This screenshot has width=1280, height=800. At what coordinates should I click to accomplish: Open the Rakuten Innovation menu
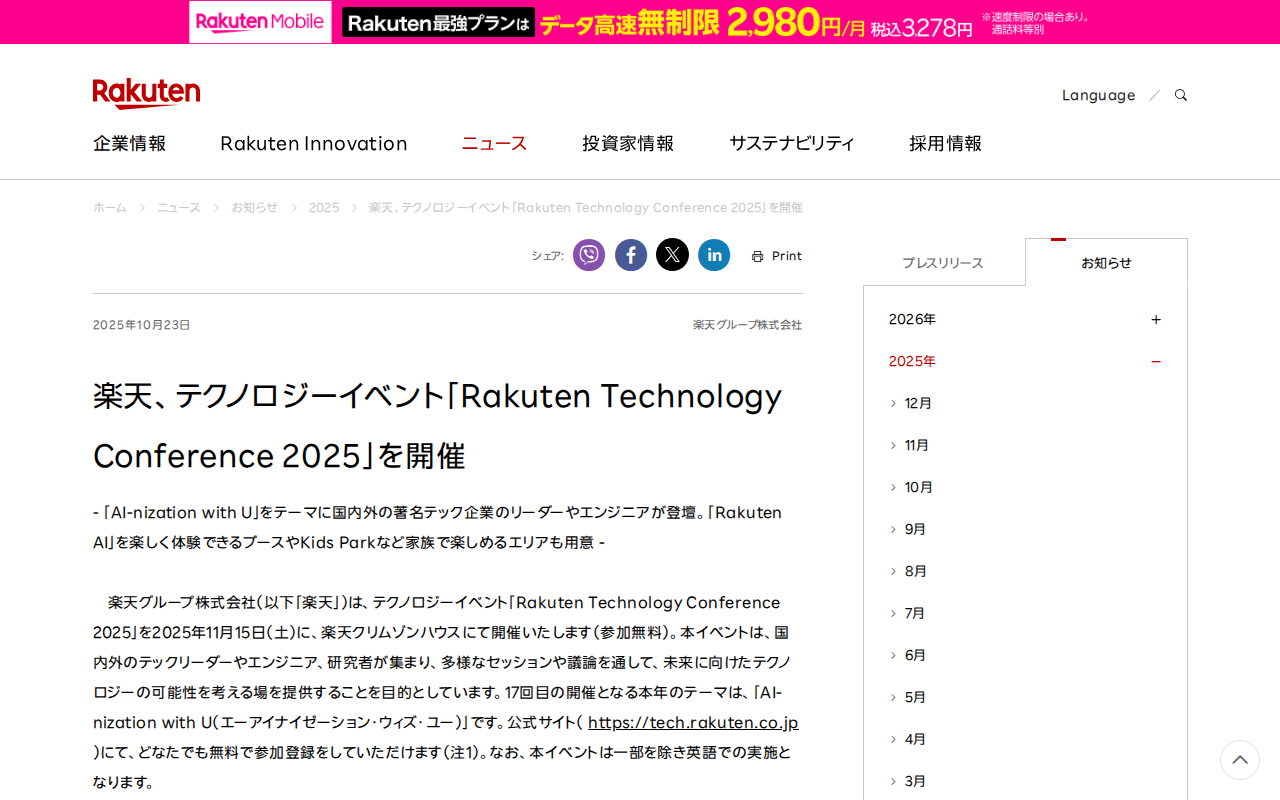(314, 143)
